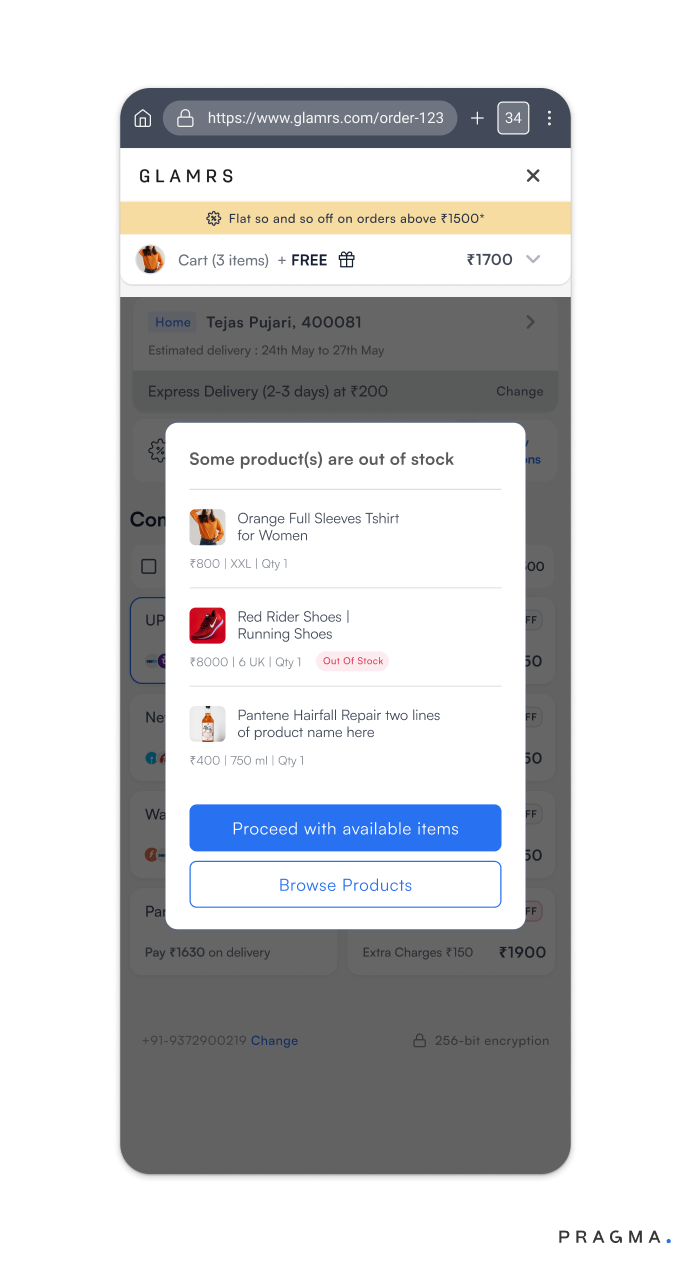Open address details arrow for Tejas Pujari
Screen dimensions: 691x1262
click(x=530, y=322)
